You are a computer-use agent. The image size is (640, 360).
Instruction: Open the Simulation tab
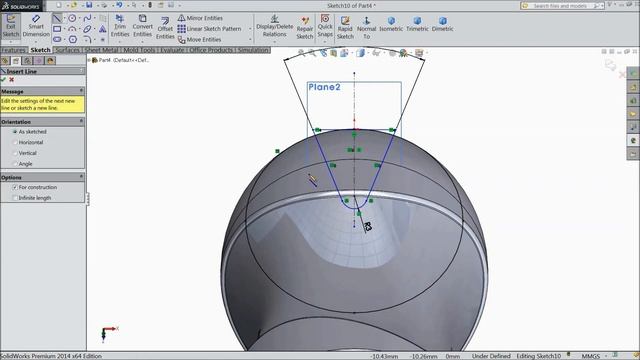pos(253,50)
